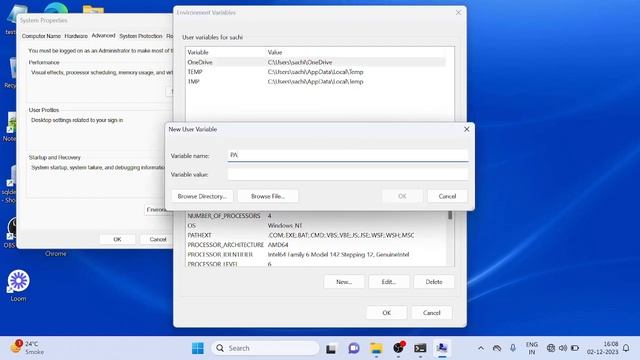Select the PATHEXT system variable row
The width and height of the screenshot is (640, 360).
[x=316, y=235]
